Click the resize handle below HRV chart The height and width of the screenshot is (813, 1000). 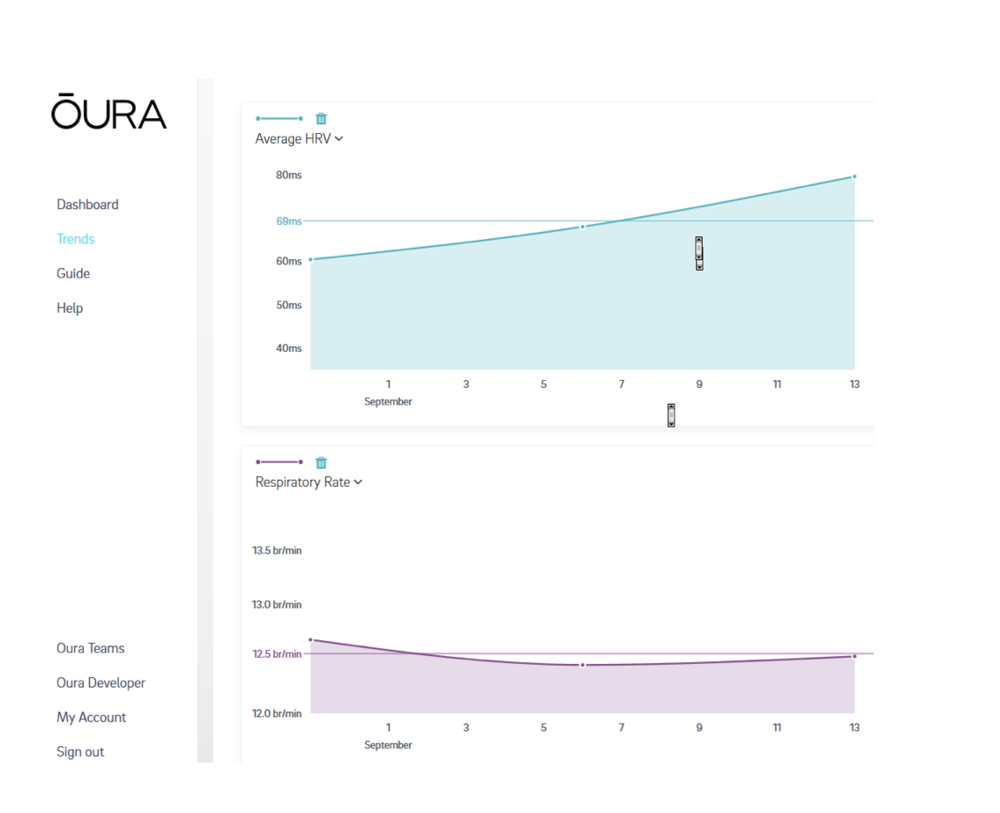coord(671,415)
